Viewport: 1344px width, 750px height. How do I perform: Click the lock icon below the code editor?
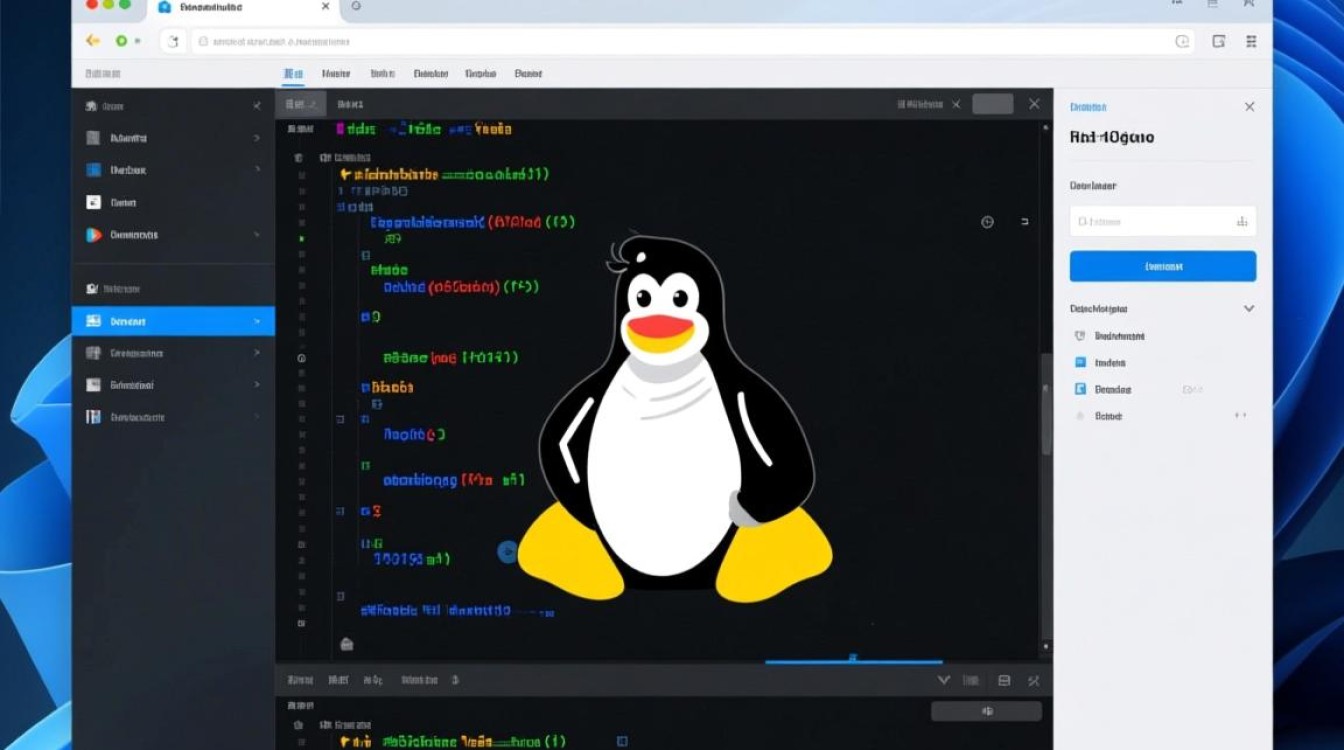point(346,645)
